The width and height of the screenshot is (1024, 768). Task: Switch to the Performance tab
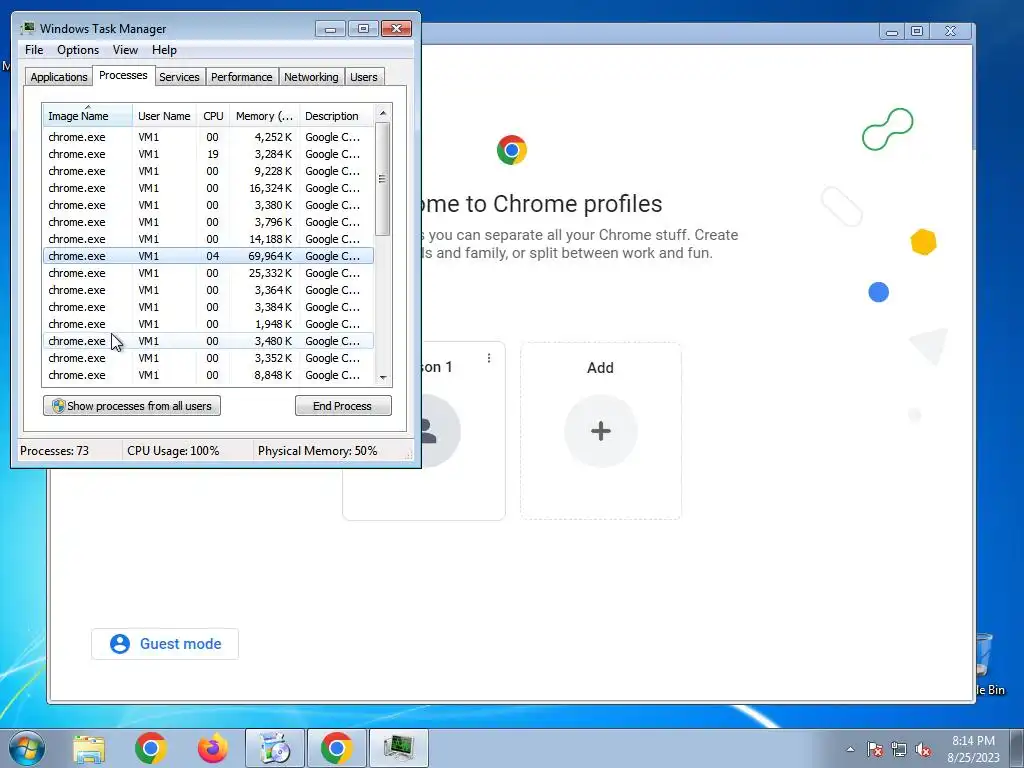click(x=242, y=77)
